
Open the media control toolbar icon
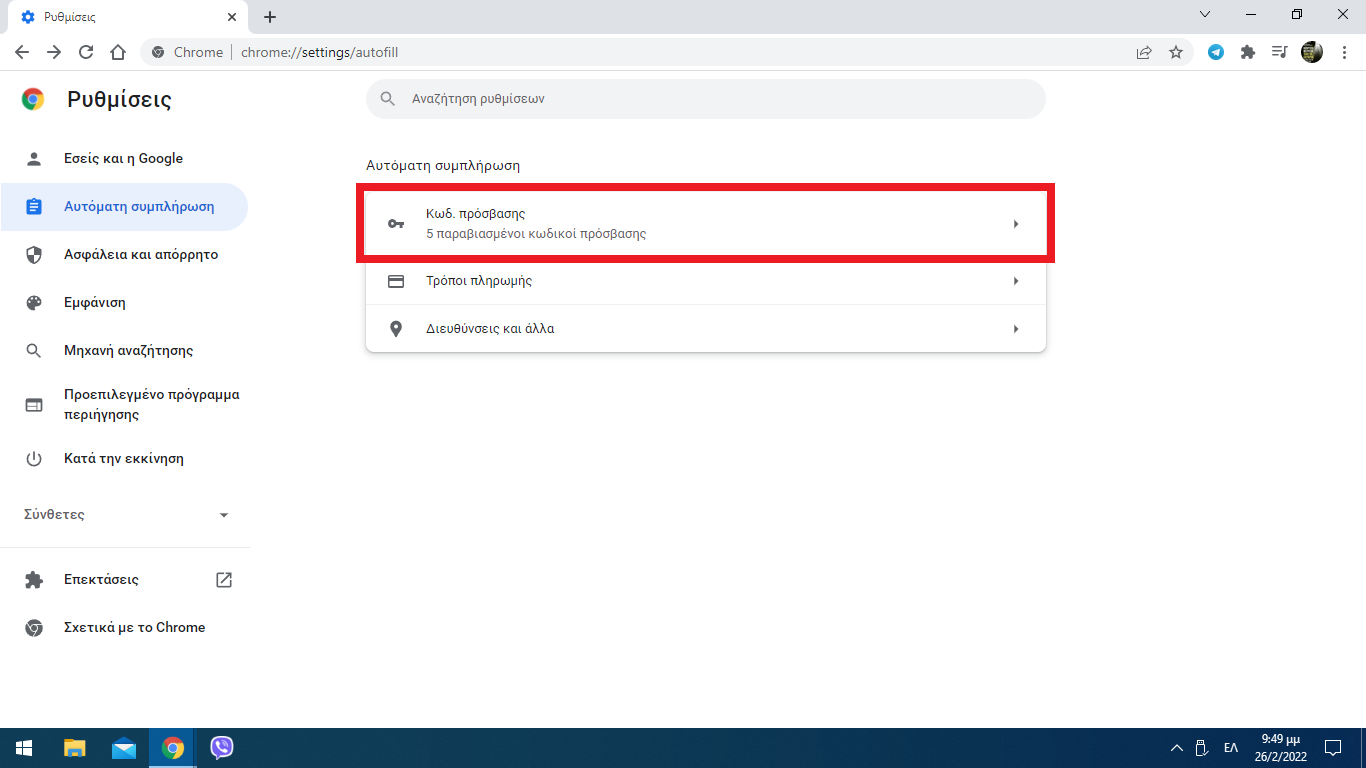click(x=1280, y=52)
